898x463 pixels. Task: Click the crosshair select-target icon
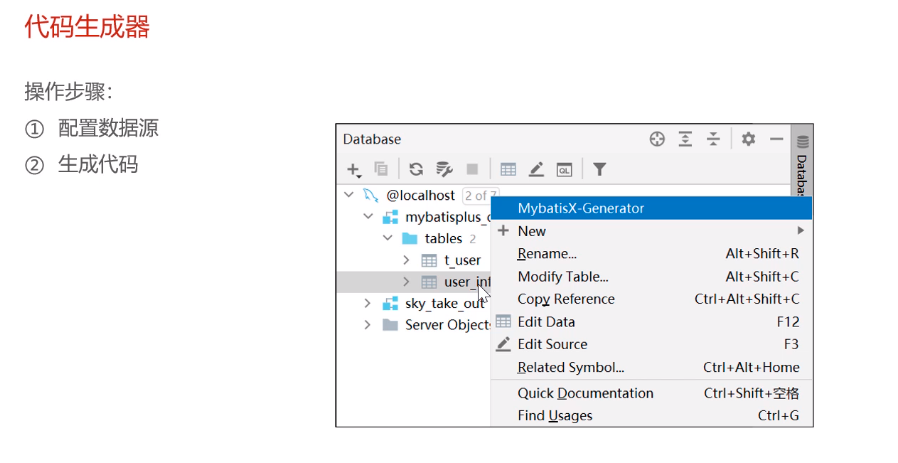pos(657,139)
